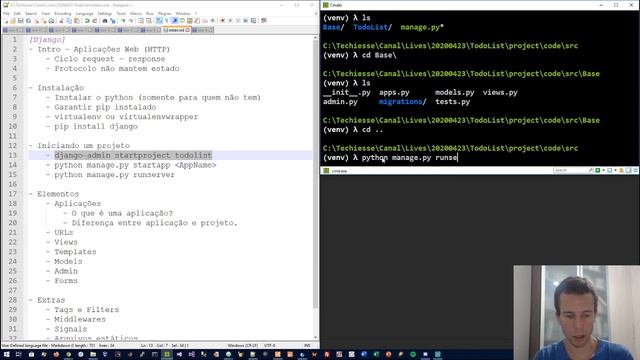Open the View menu in Notepad++
Screen dimensions: 640x360
pos(46,13)
